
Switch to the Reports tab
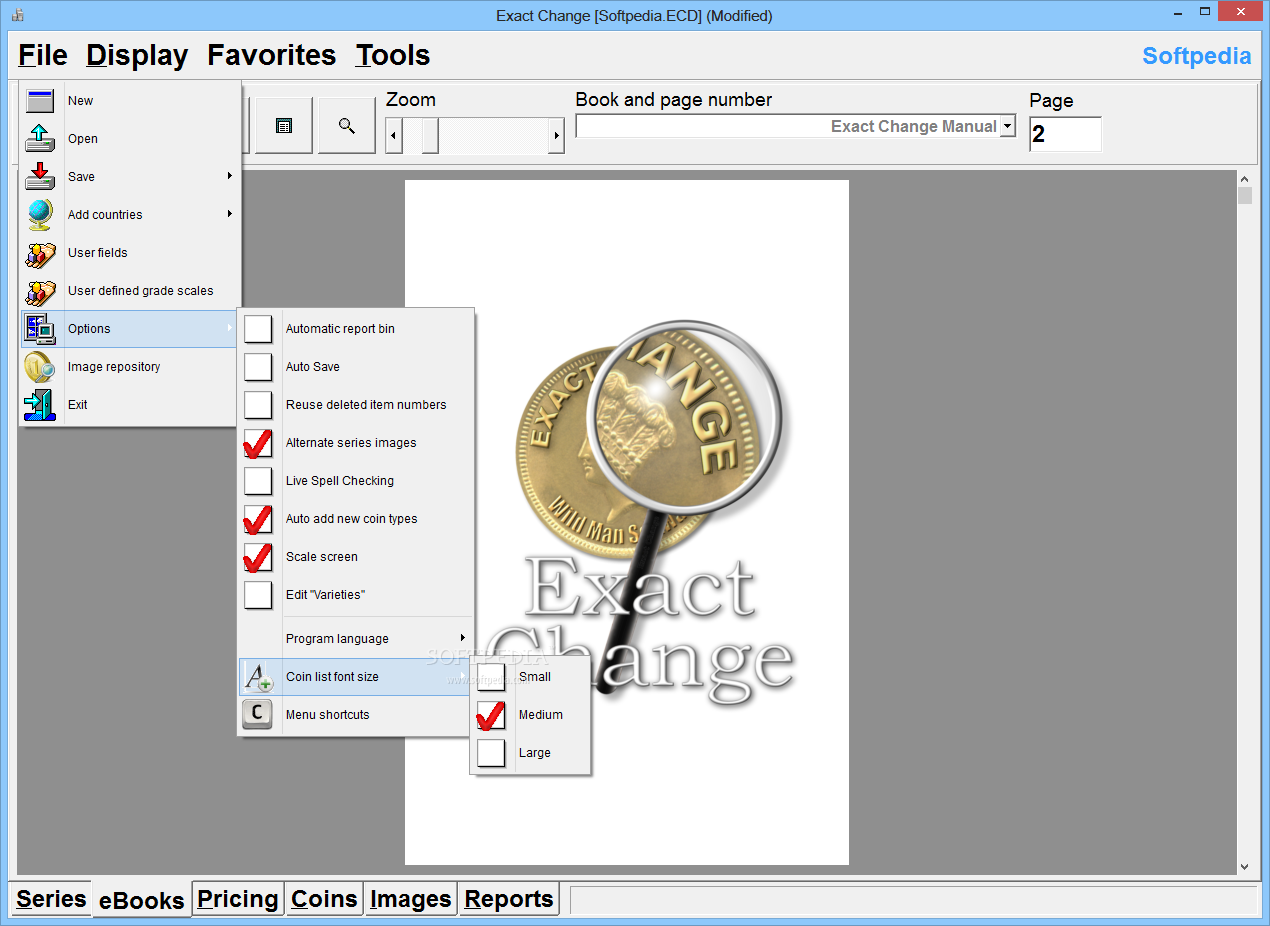click(509, 899)
